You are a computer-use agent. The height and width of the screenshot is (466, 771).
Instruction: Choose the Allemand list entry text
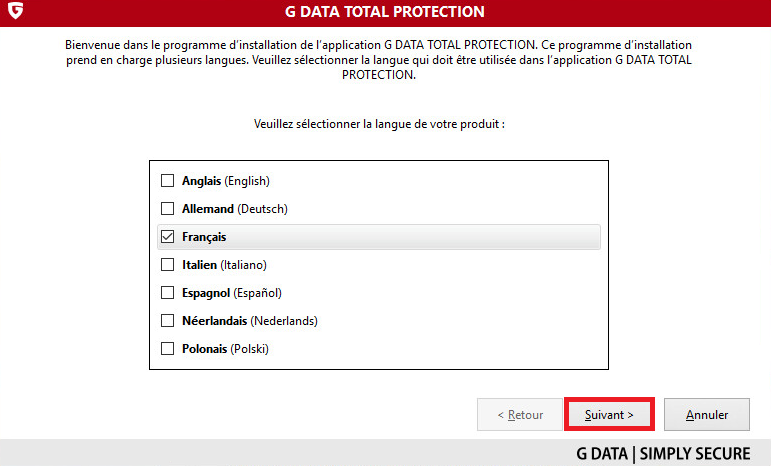point(208,209)
